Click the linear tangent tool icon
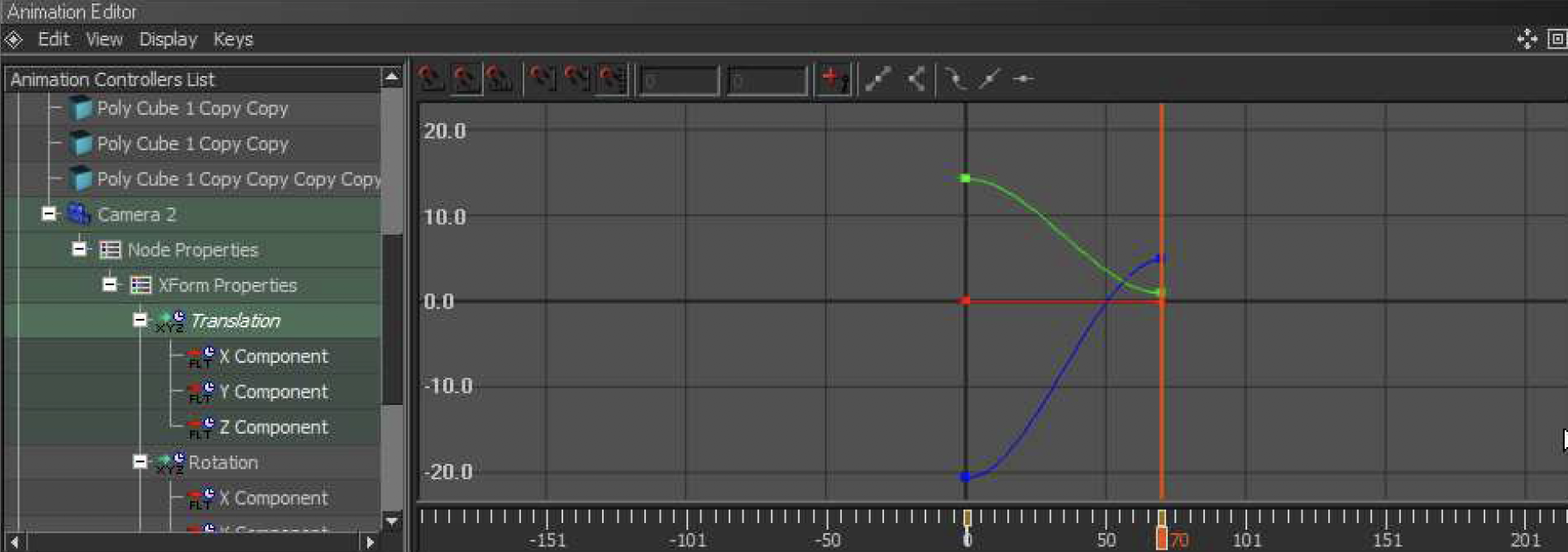 [877, 79]
